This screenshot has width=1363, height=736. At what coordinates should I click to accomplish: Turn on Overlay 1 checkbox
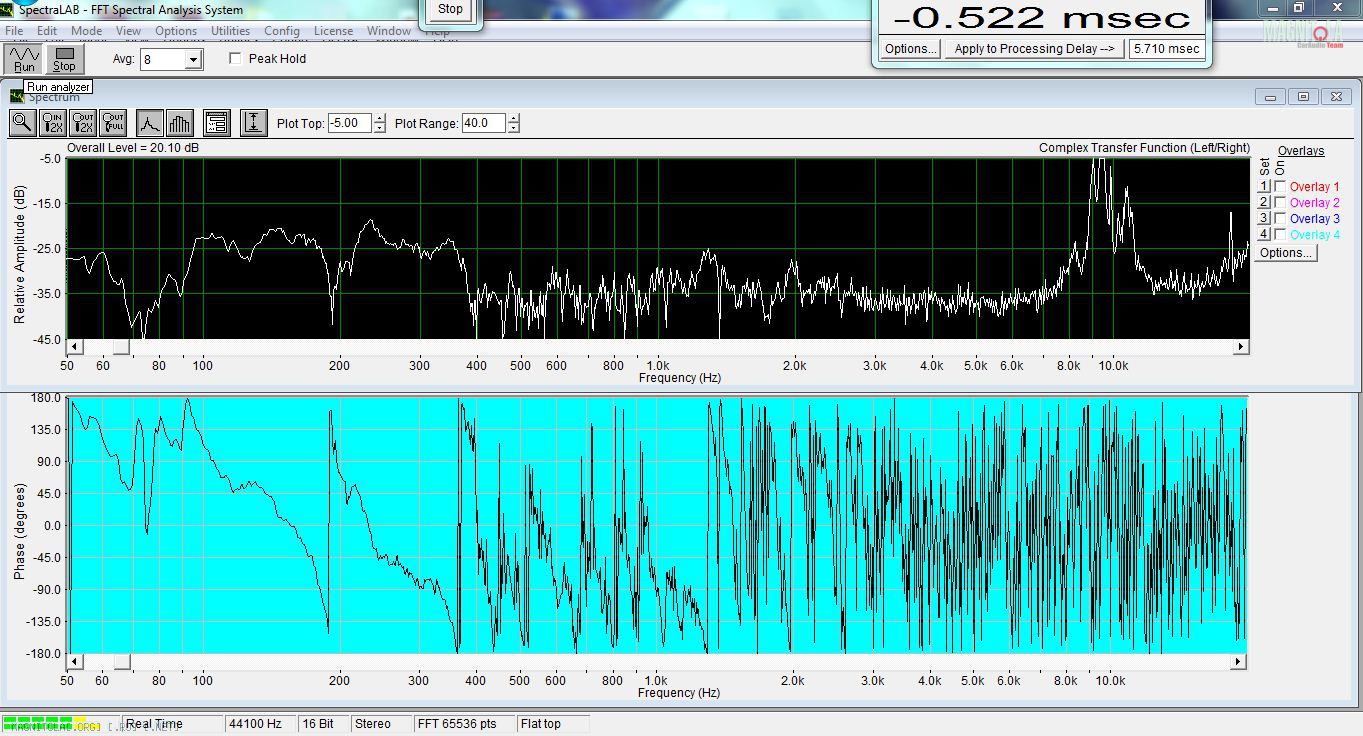pyautogui.click(x=1281, y=187)
